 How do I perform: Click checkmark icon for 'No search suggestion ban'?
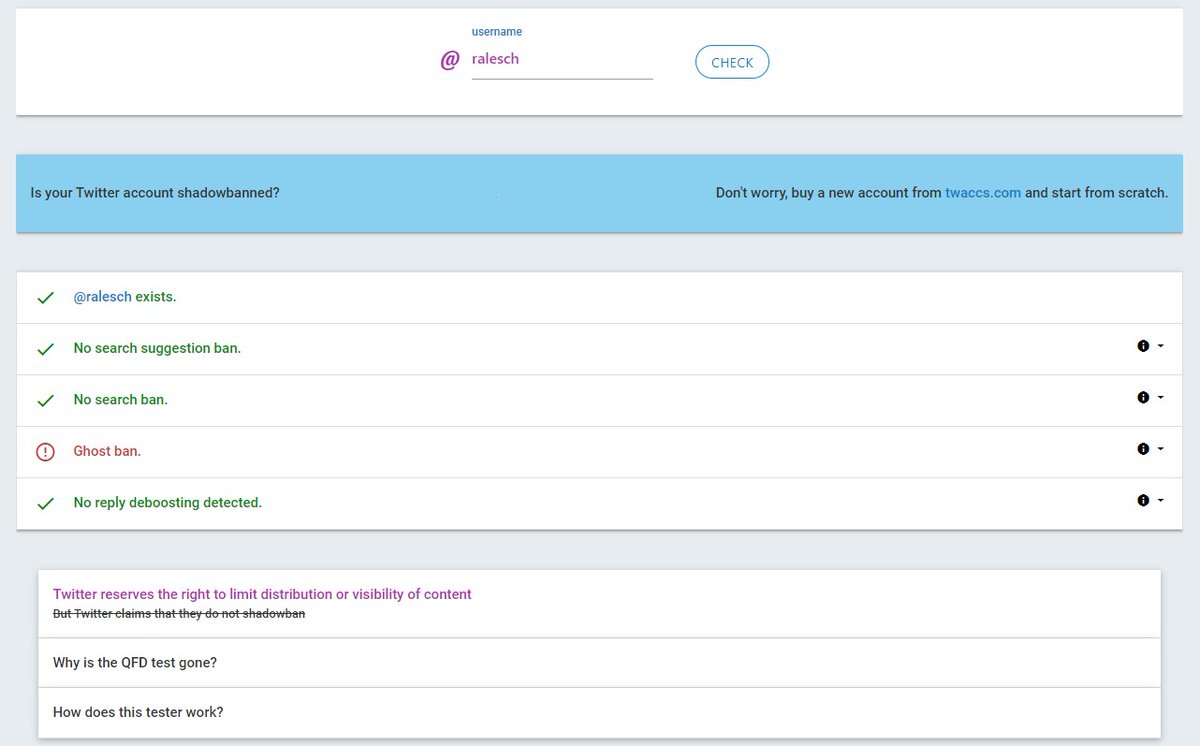(x=45, y=349)
